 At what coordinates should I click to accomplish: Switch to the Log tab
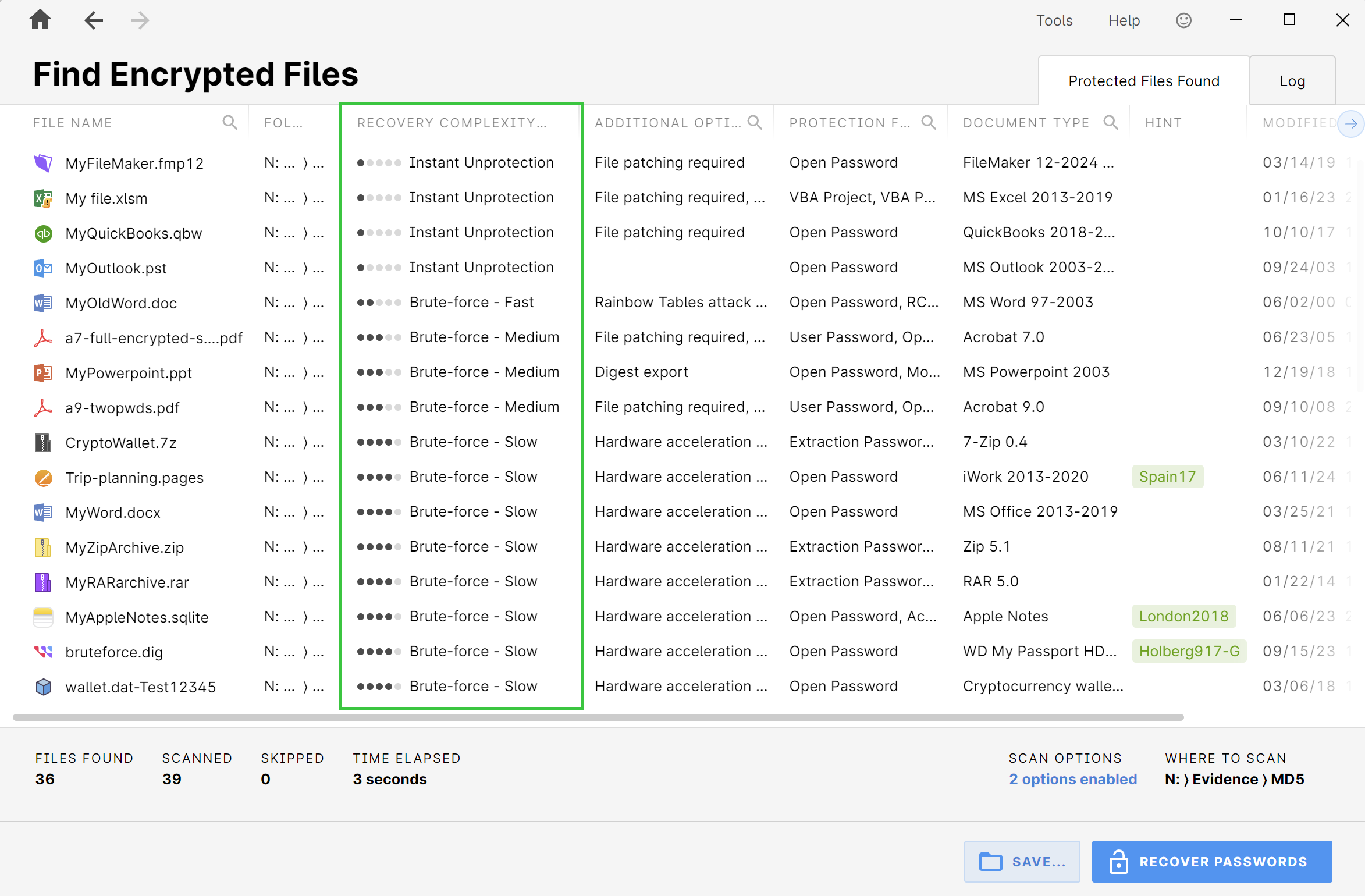tap(1292, 81)
